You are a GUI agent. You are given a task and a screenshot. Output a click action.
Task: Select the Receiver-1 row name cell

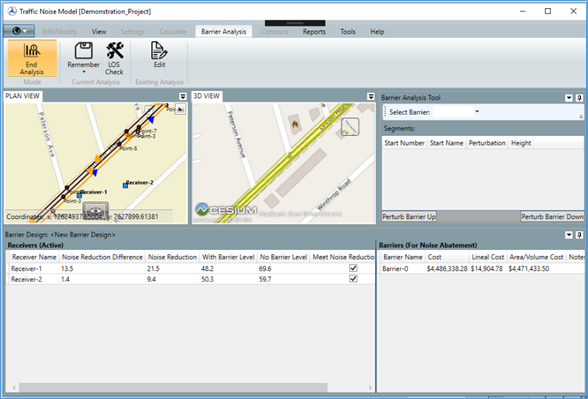point(27,268)
